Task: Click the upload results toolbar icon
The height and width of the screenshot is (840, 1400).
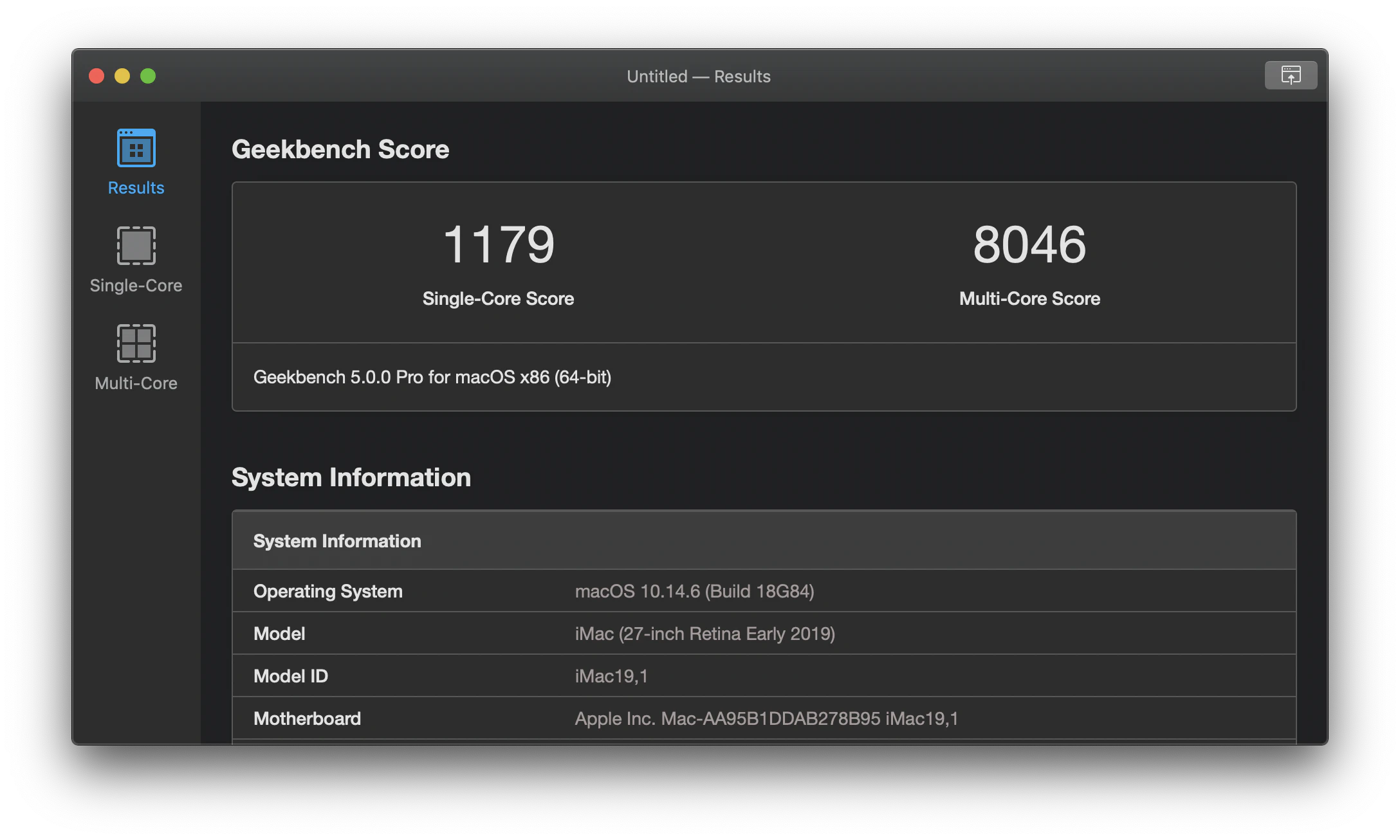Action: pyautogui.click(x=1290, y=75)
